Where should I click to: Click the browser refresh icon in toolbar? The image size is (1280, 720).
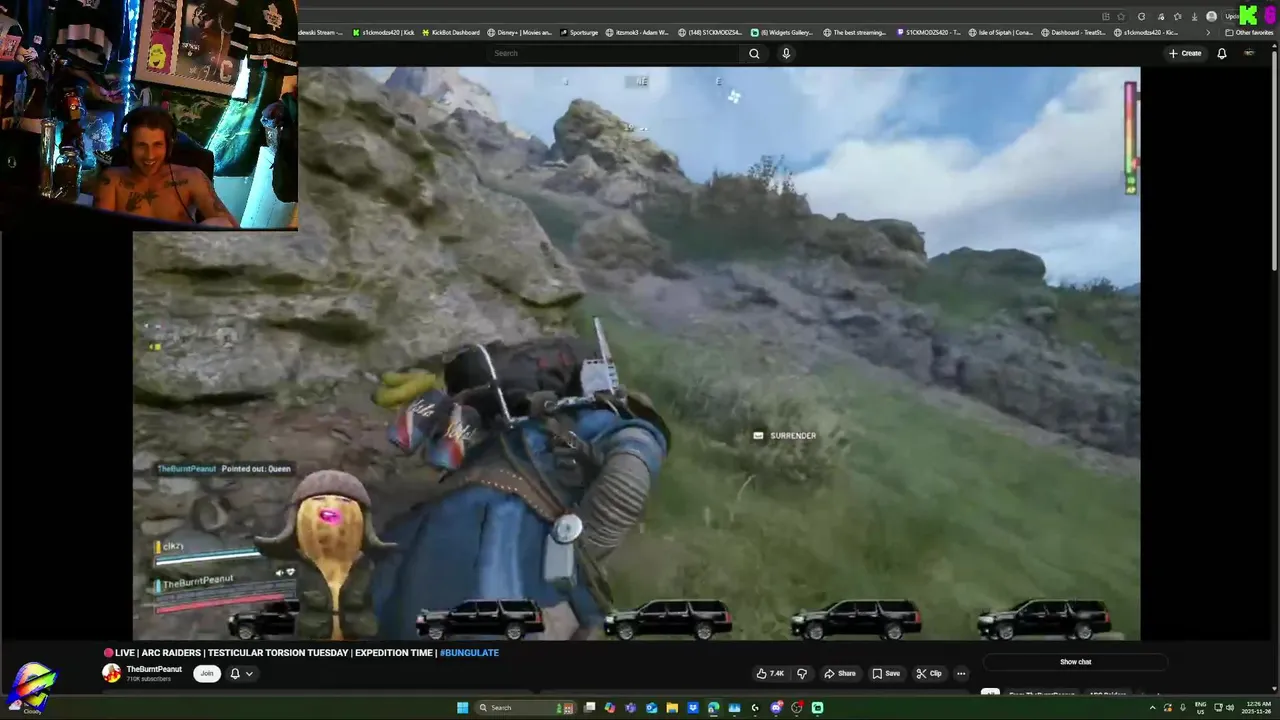click(x=1141, y=16)
